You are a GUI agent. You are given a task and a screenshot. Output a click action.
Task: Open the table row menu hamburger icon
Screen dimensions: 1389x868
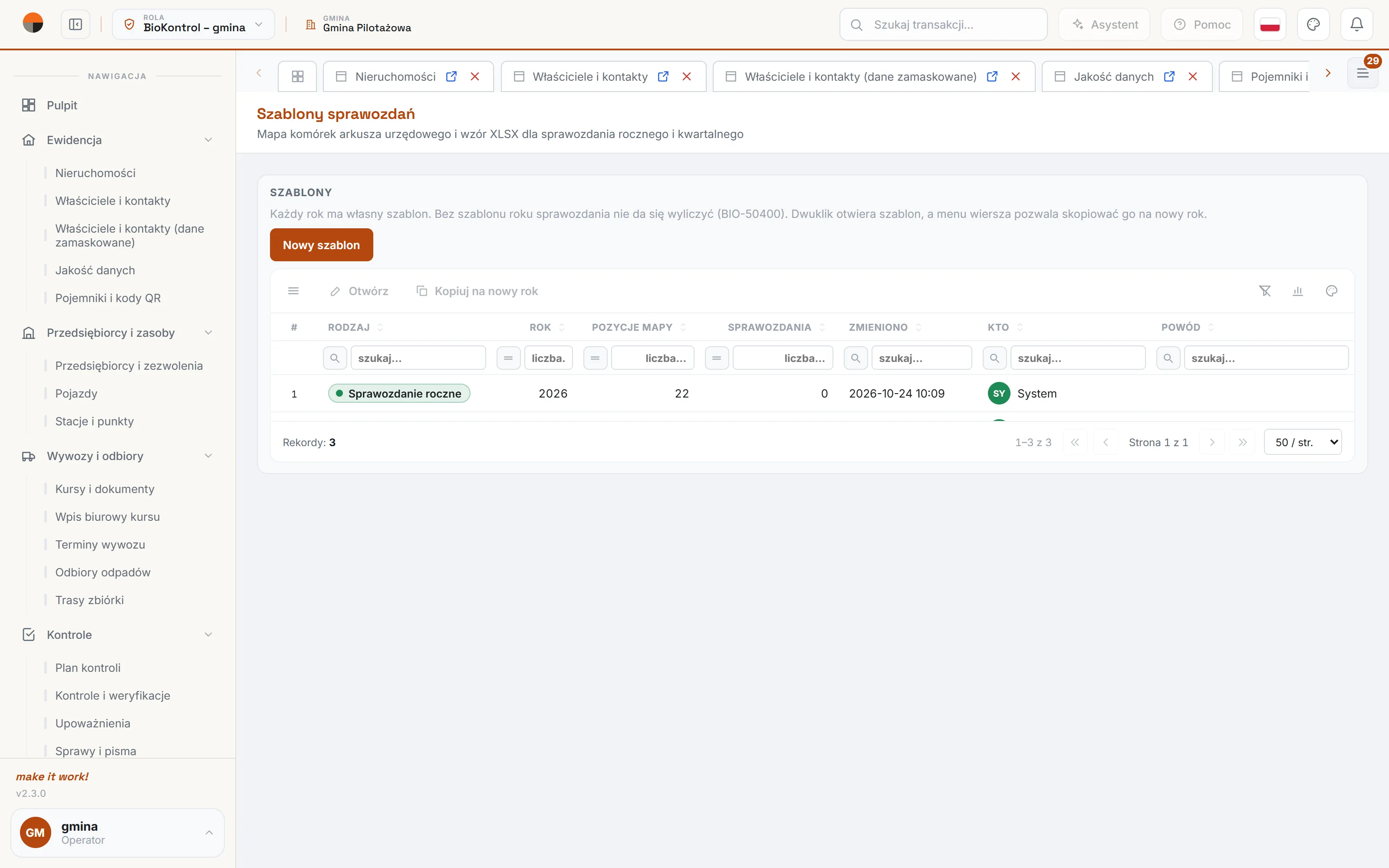[293, 291]
